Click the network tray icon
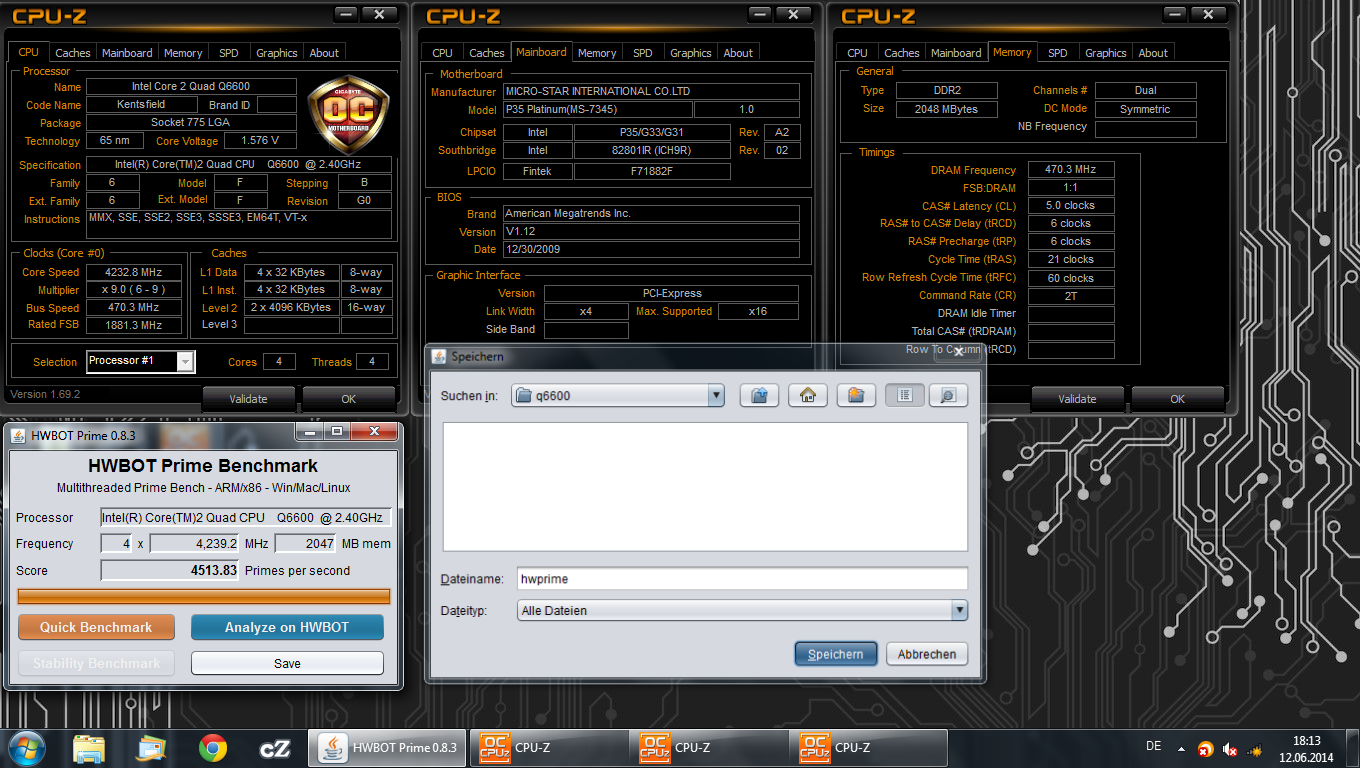 tap(1255, 749)
